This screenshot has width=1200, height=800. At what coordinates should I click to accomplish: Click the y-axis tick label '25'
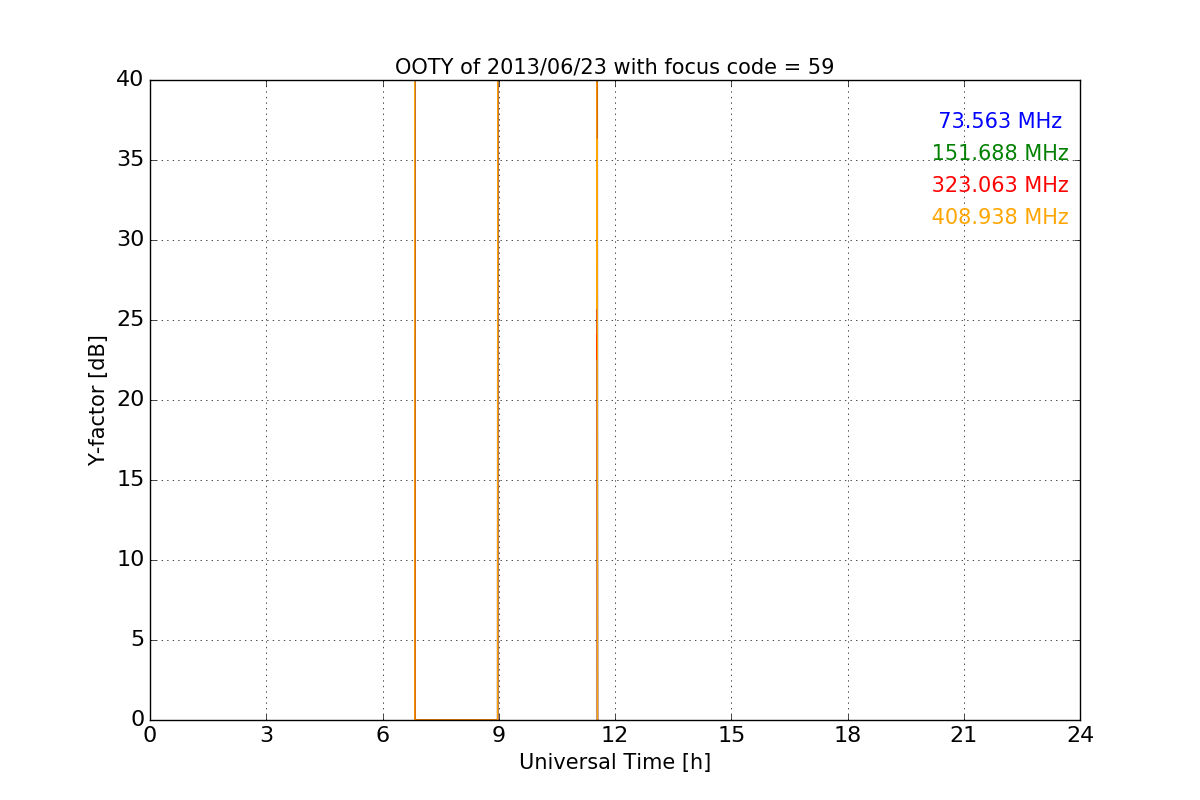coord(130,320)
